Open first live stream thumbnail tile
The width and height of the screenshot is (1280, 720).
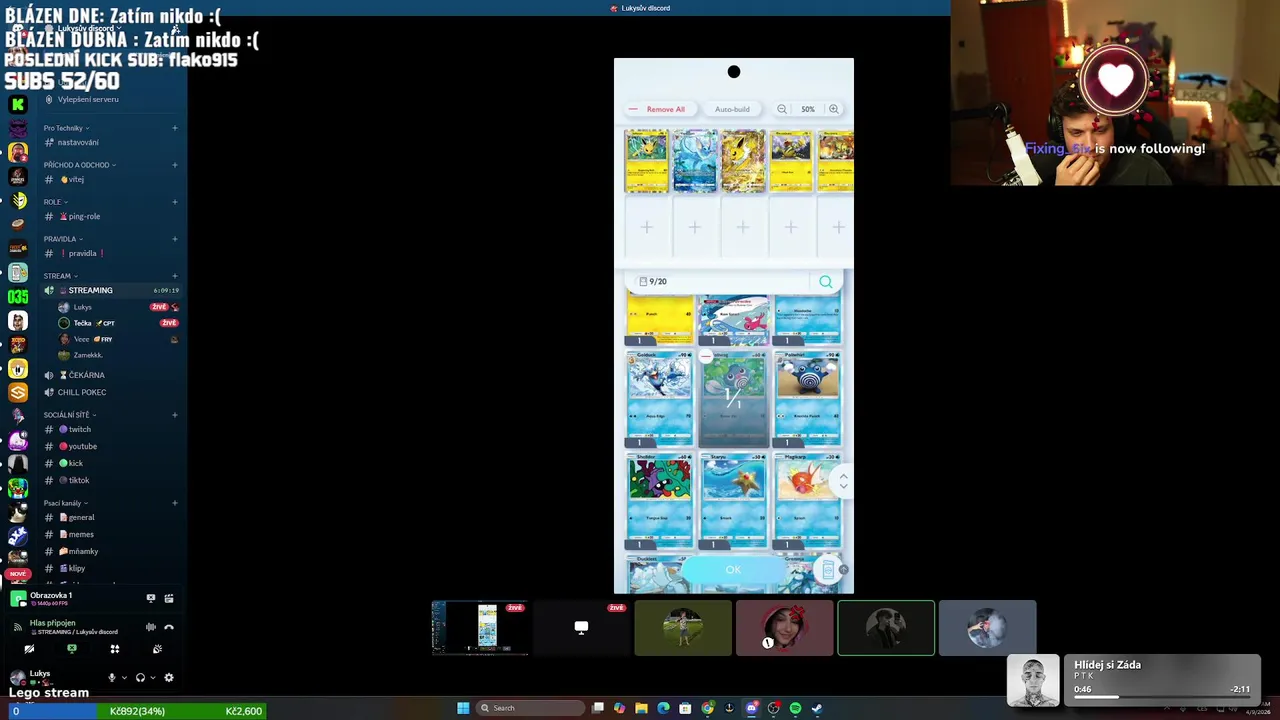coord(480,628)
